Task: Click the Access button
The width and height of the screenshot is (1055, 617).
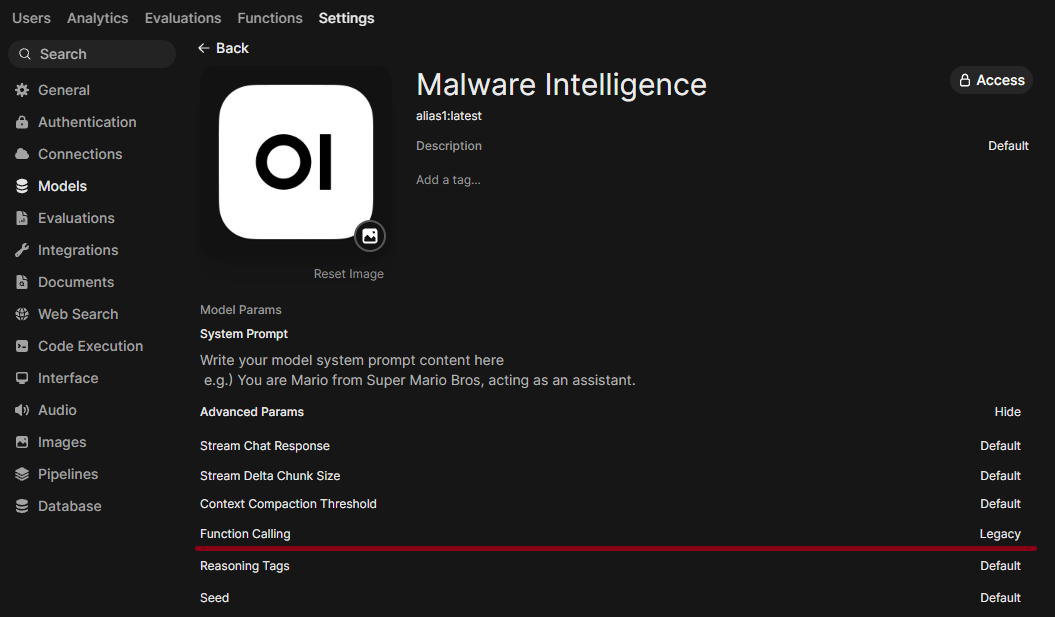Action: 991,80
